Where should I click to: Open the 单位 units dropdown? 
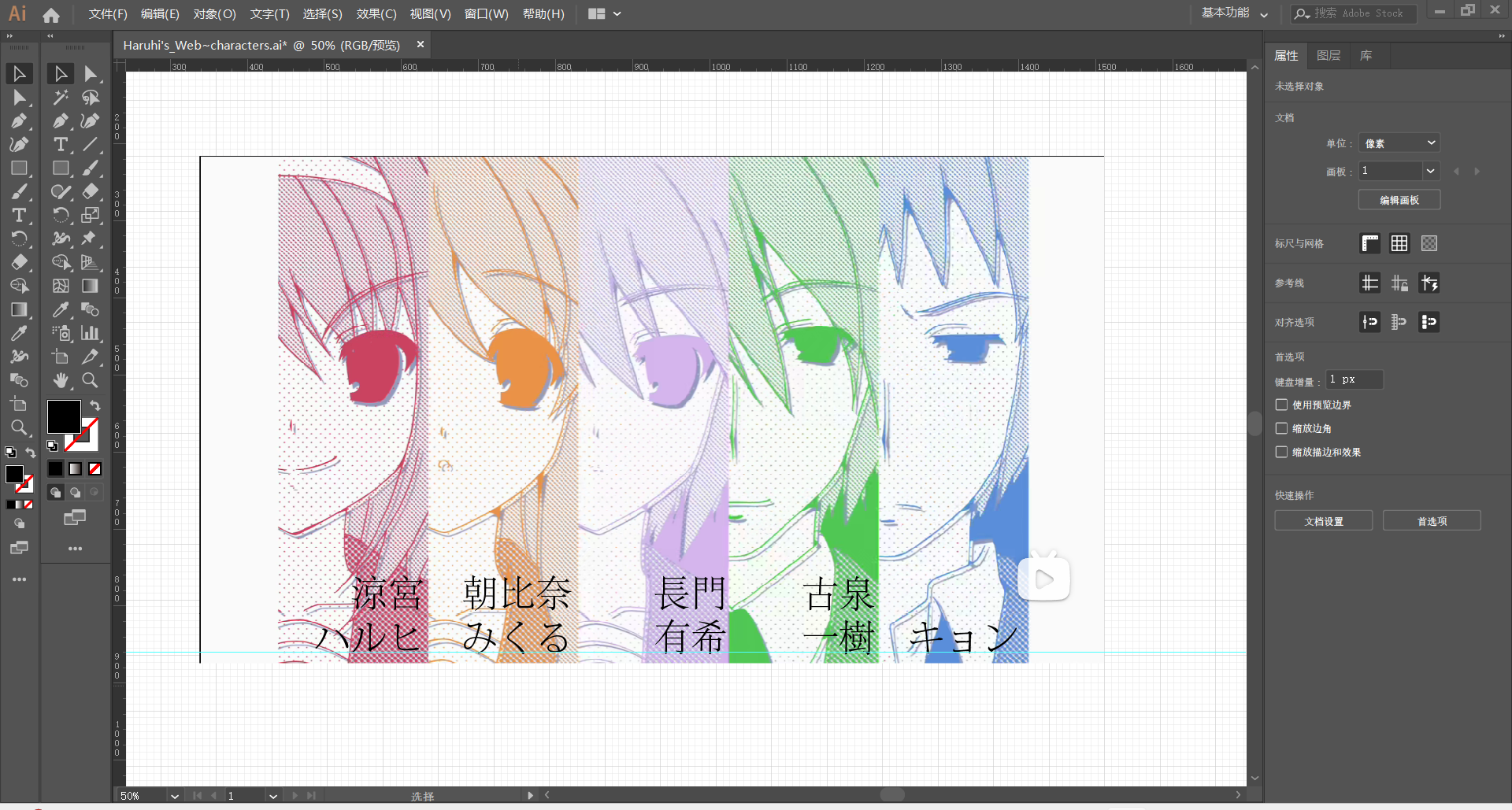coord(1399,143)
